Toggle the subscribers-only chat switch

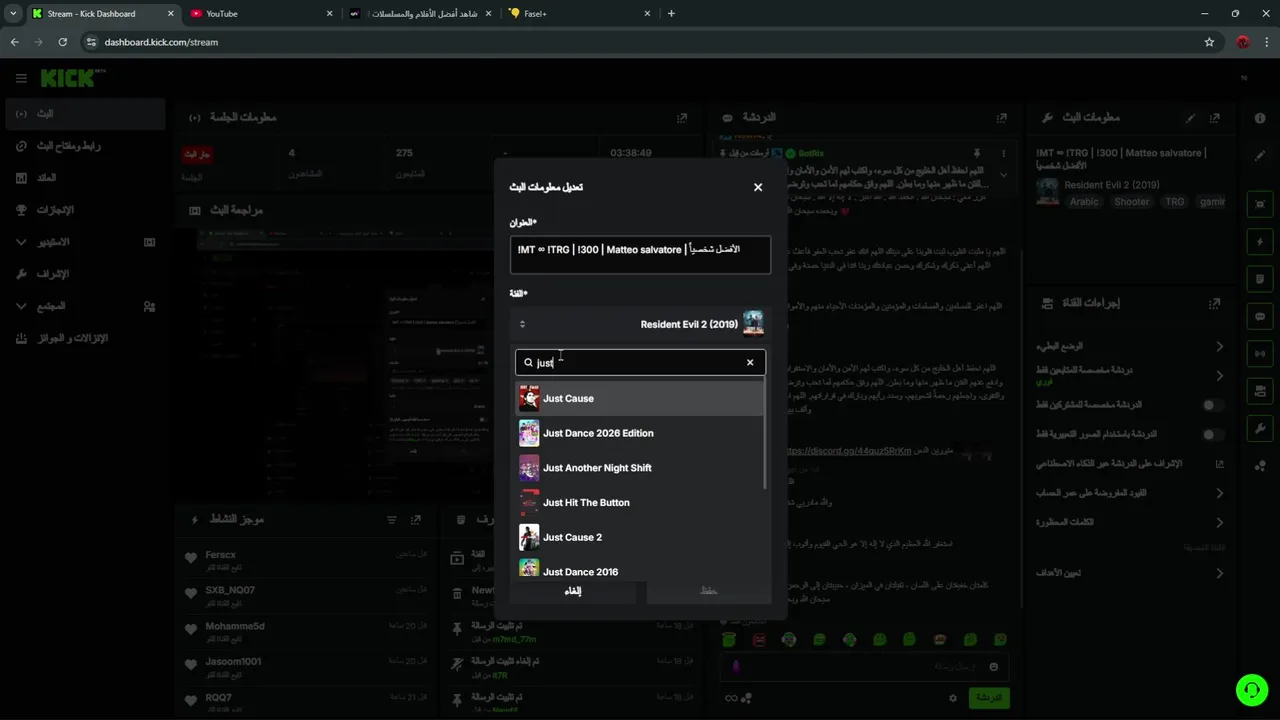click(x=1212, y=405)
